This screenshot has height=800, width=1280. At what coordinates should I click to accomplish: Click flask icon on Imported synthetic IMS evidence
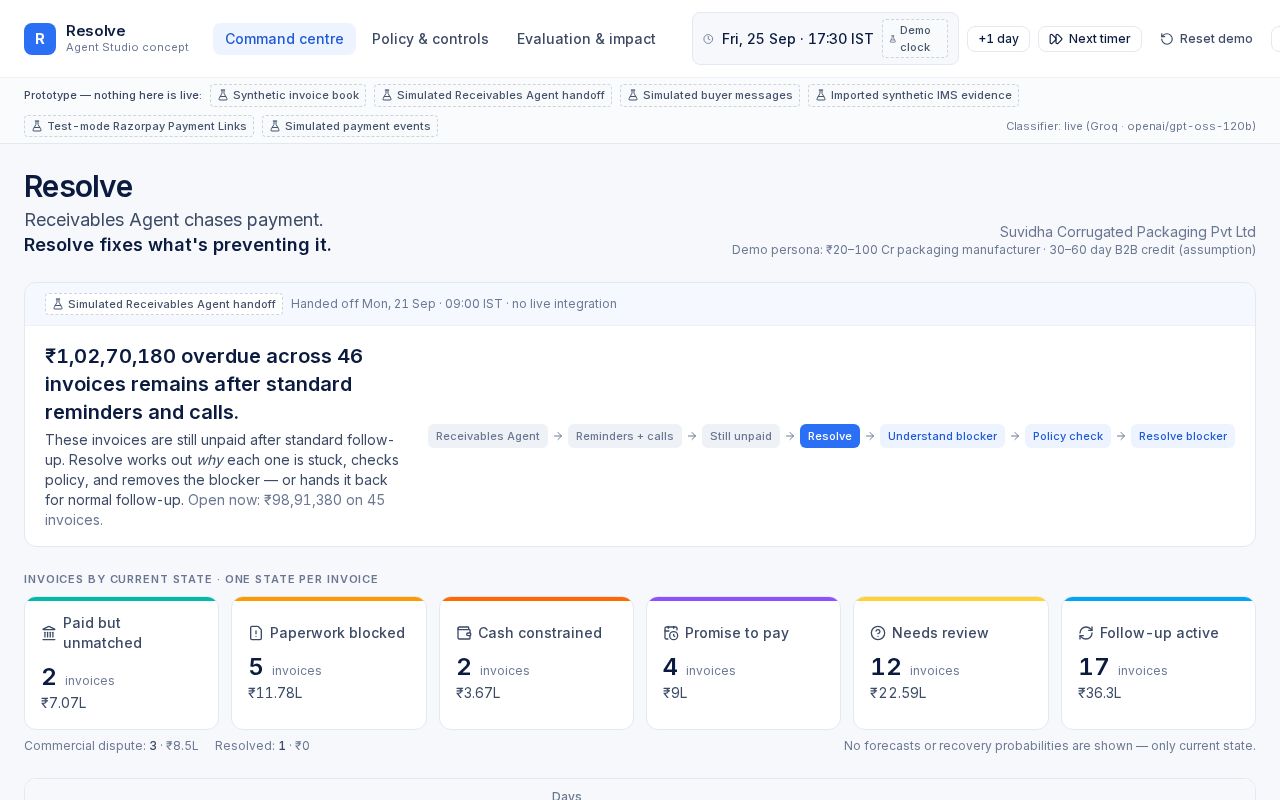coord(821,95)
